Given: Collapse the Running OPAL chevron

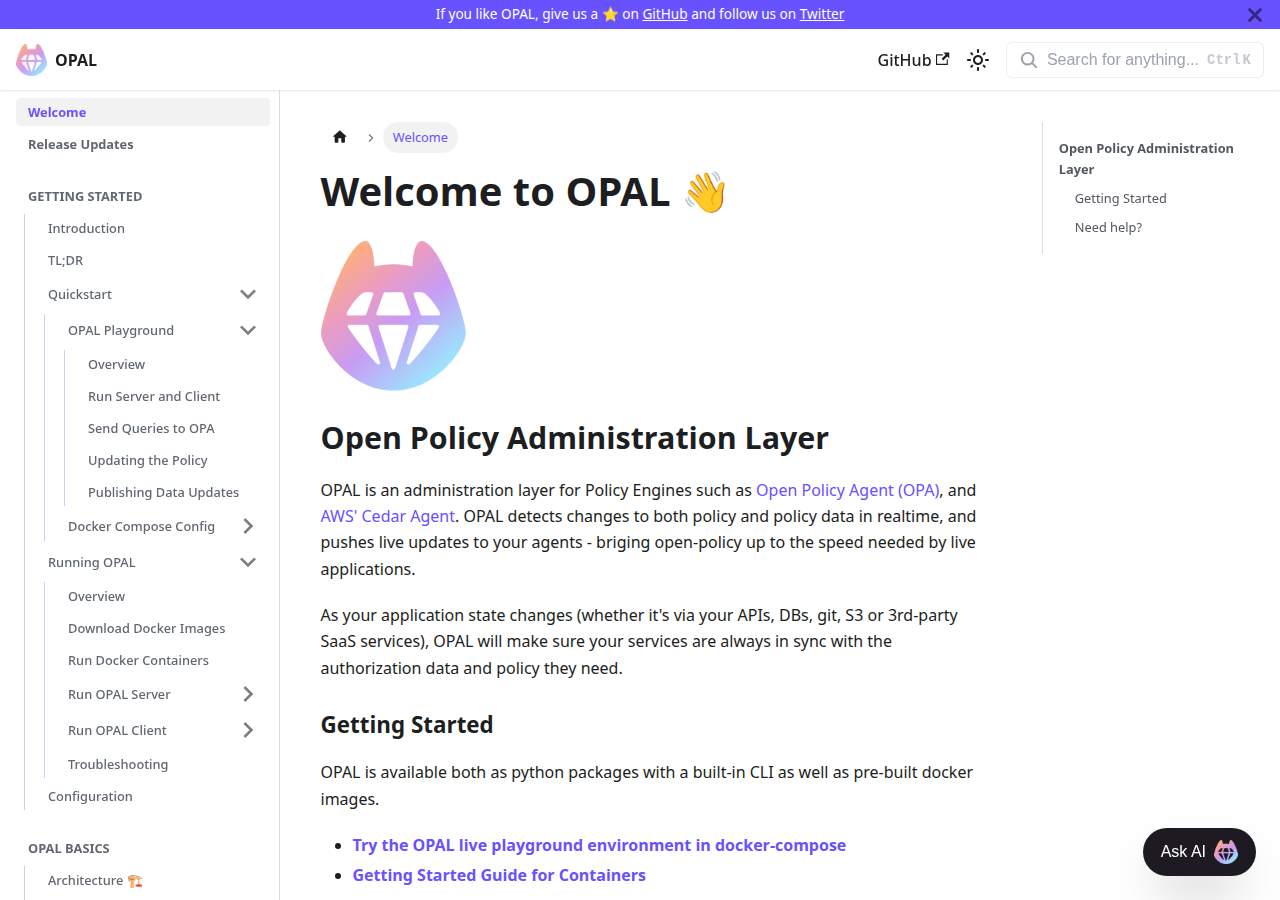Looking at the screenshot, I should 248,562.
